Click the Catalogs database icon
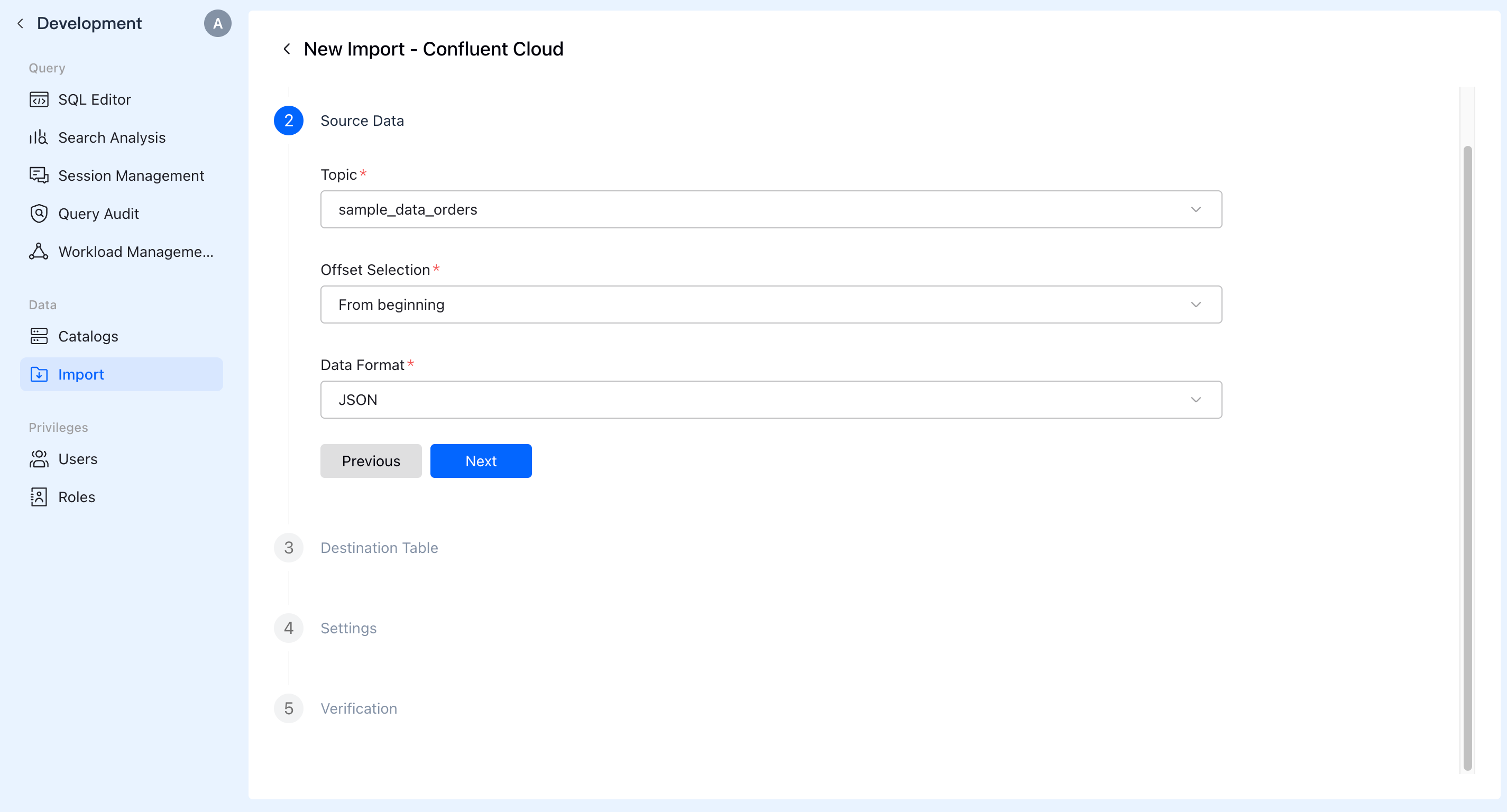Image resolution: width=1507 pixels, height=812 pixels. click(39, 336)
